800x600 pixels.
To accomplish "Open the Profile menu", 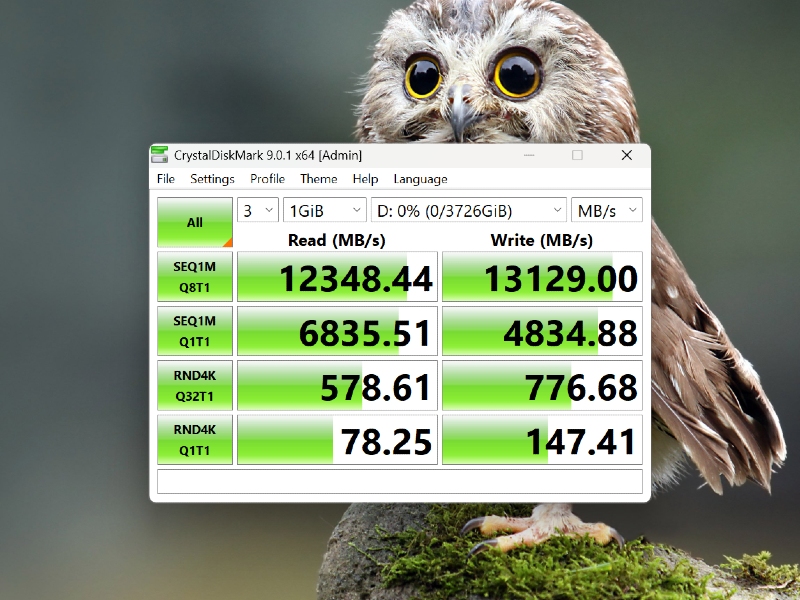I will [267, 179].
